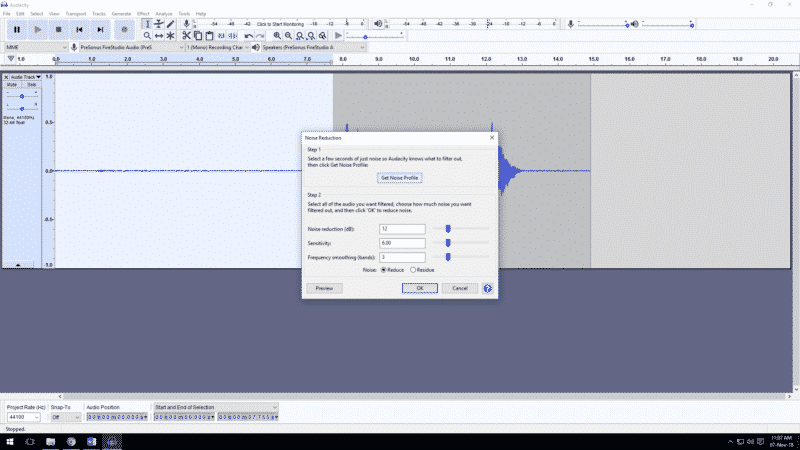Open Noise Reduction help question-mark icon
Screen dimensions: 800x450
pyautogui.click(x=487, y=288)
